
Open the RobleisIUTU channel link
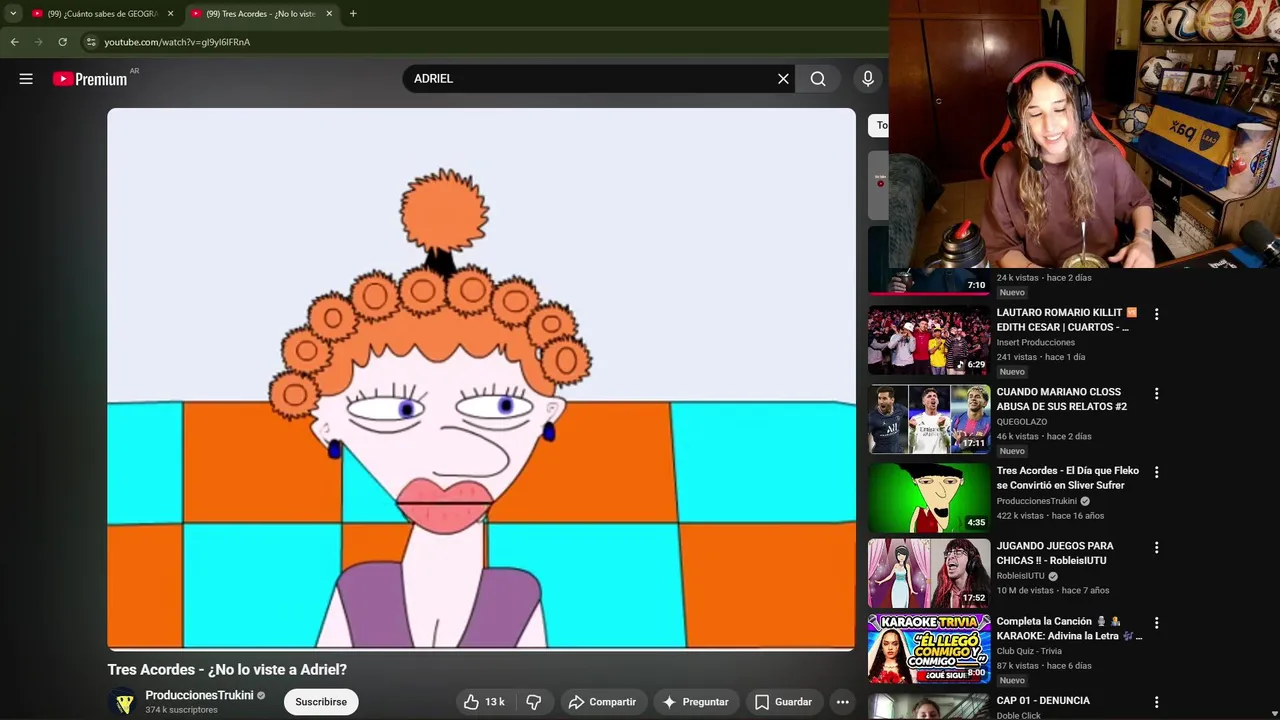(1020, 576)
